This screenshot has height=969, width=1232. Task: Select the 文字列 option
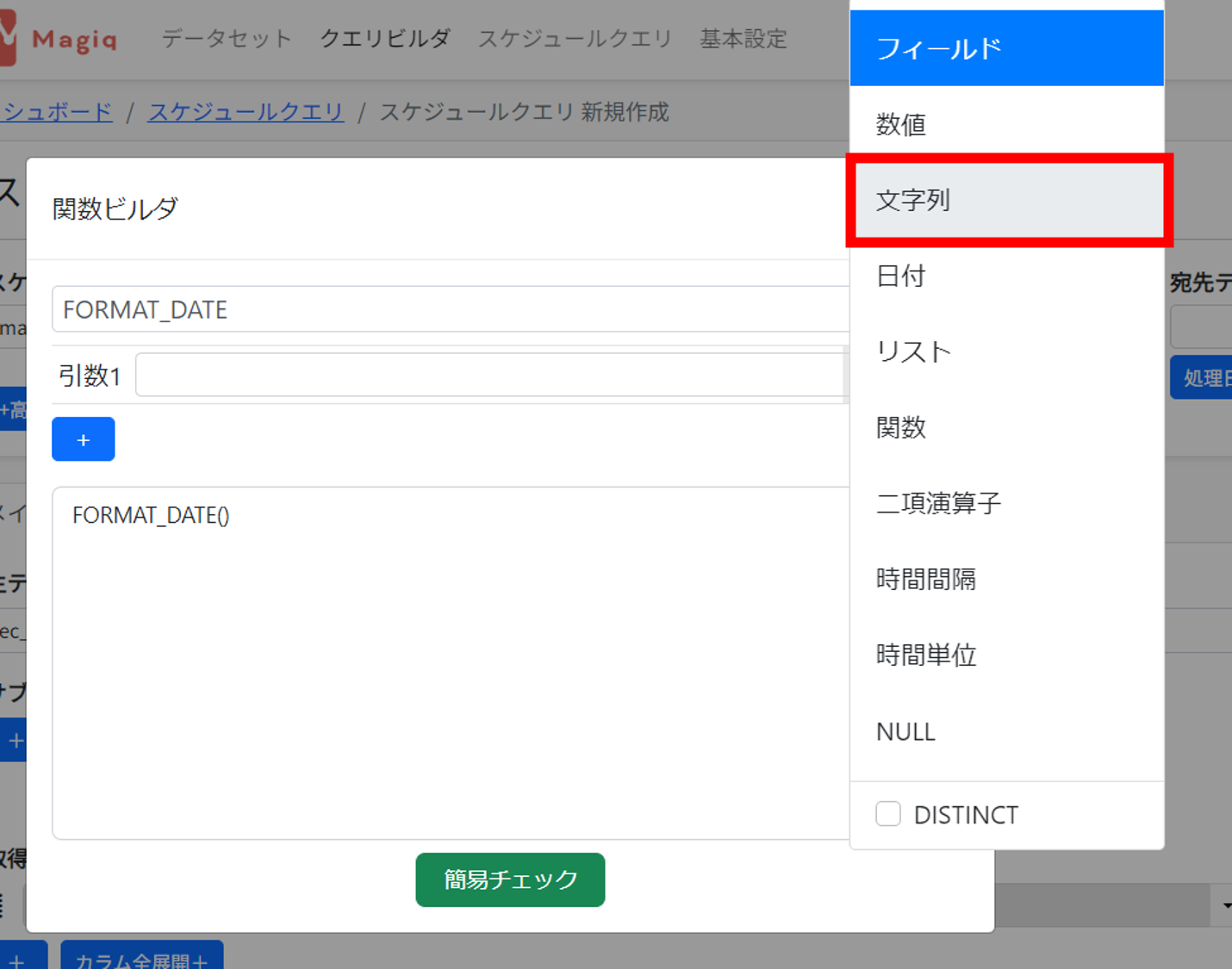[1005, 201]
